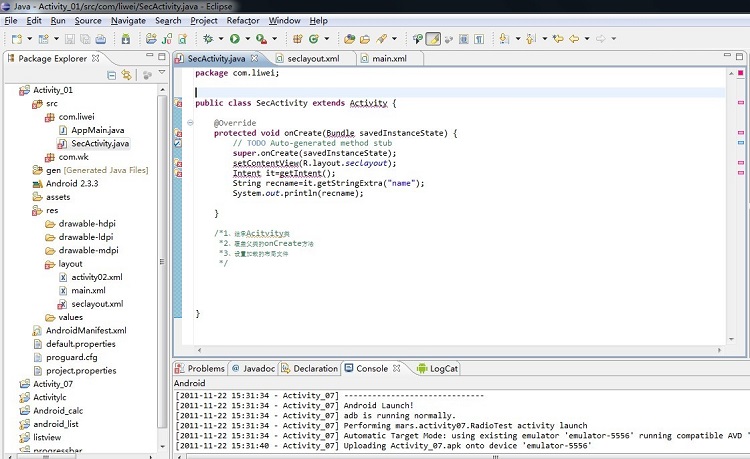This screenshot has width=750, height=459.
Task: Close the SecActivity.java editor tab
Action: [254, 59]
